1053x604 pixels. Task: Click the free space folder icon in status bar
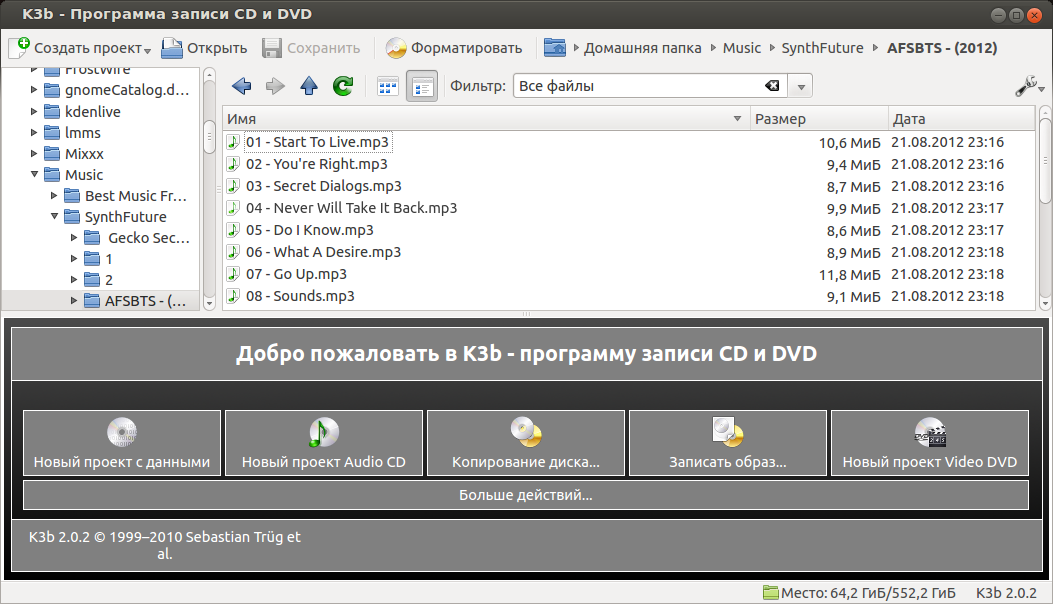(x=770, y=593)
